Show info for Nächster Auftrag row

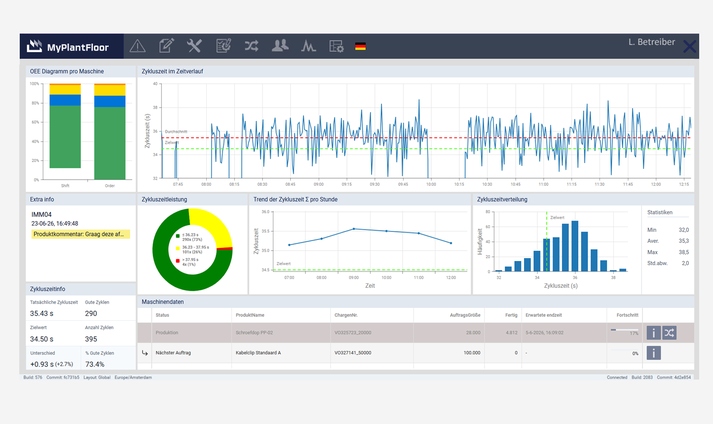click(x=653, y=353)
